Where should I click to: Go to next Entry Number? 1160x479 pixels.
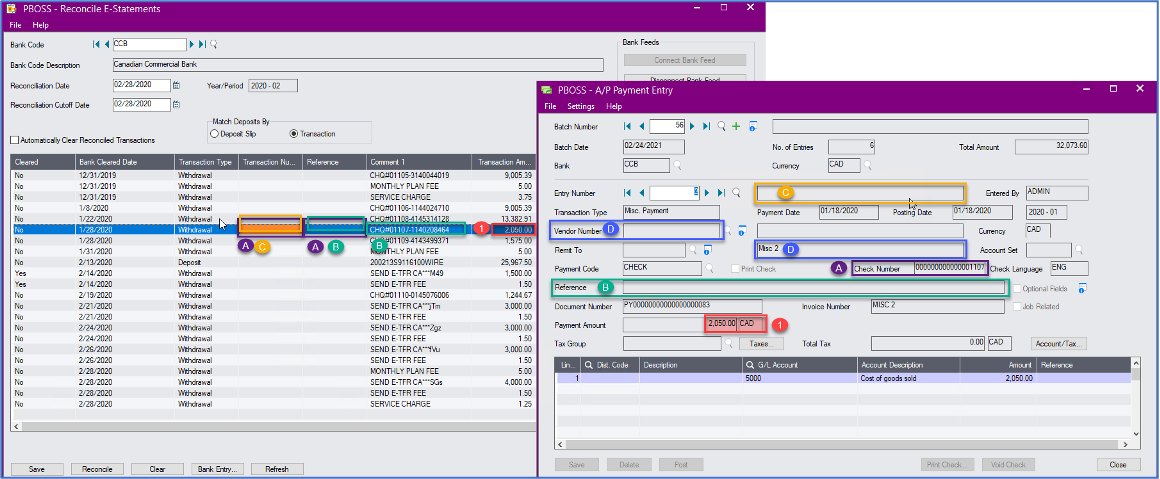tap(708, 192)
